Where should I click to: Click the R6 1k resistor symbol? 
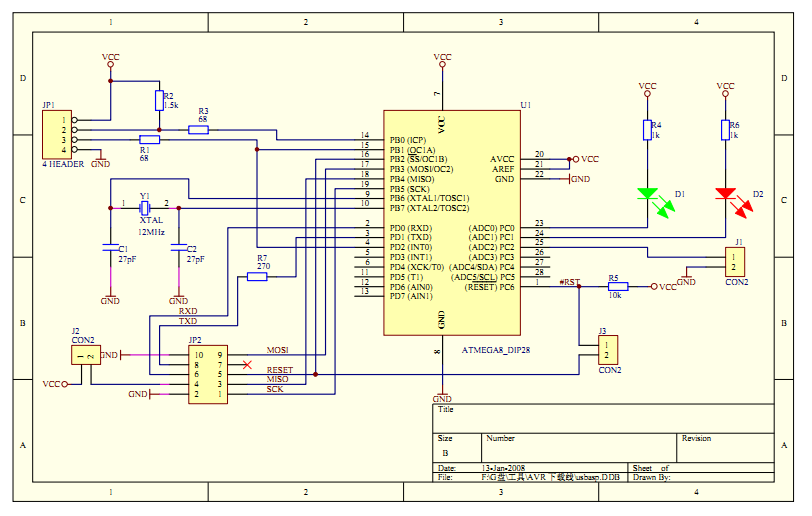(x=726, y=130)
